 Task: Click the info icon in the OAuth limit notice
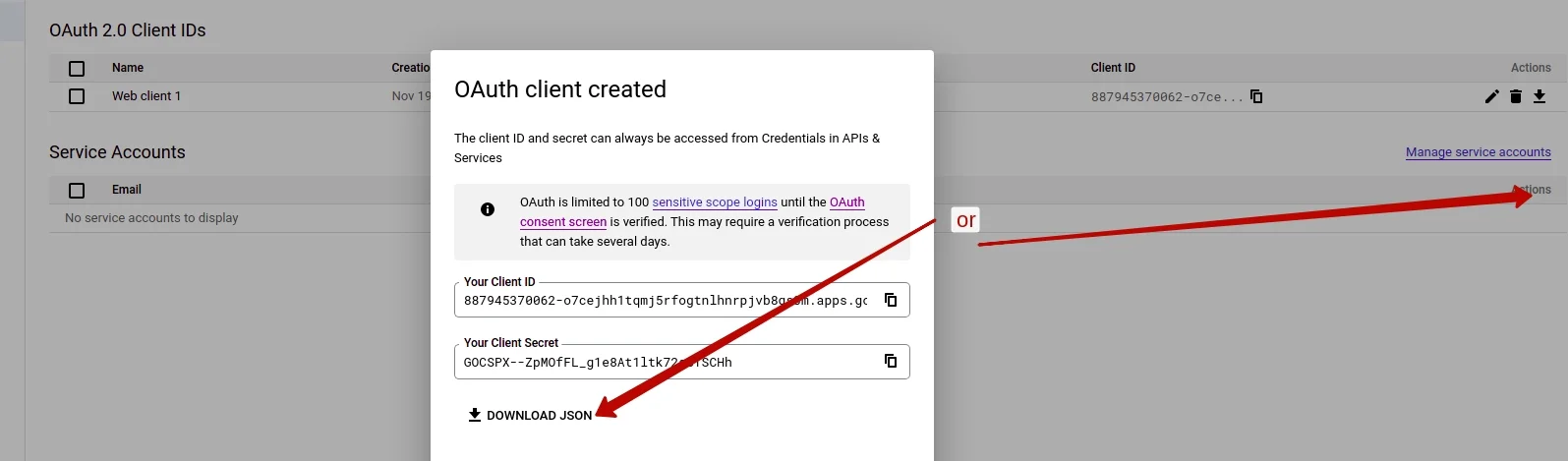point(488,209)
